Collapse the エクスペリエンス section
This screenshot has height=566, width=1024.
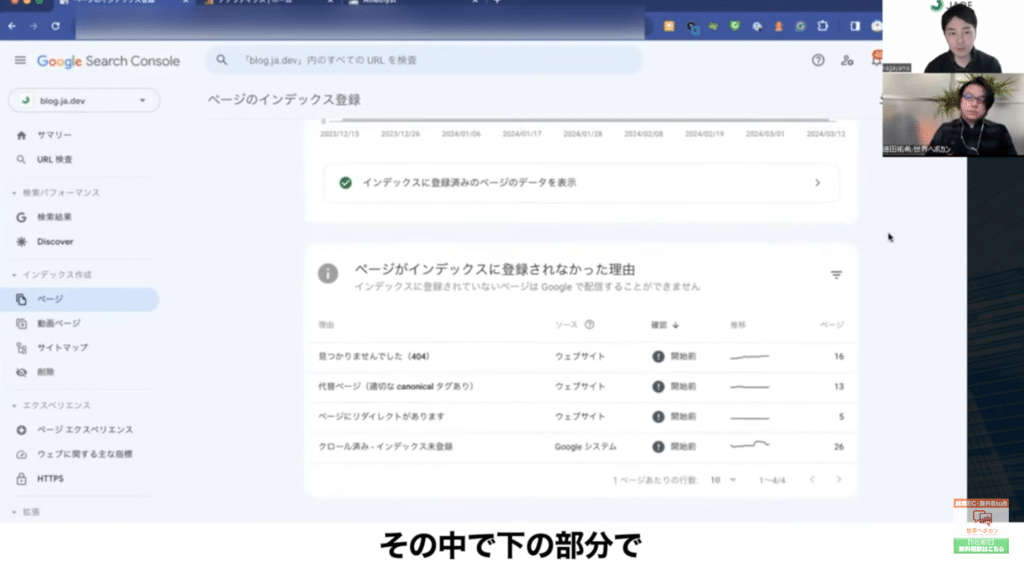(x=52, y=405)
